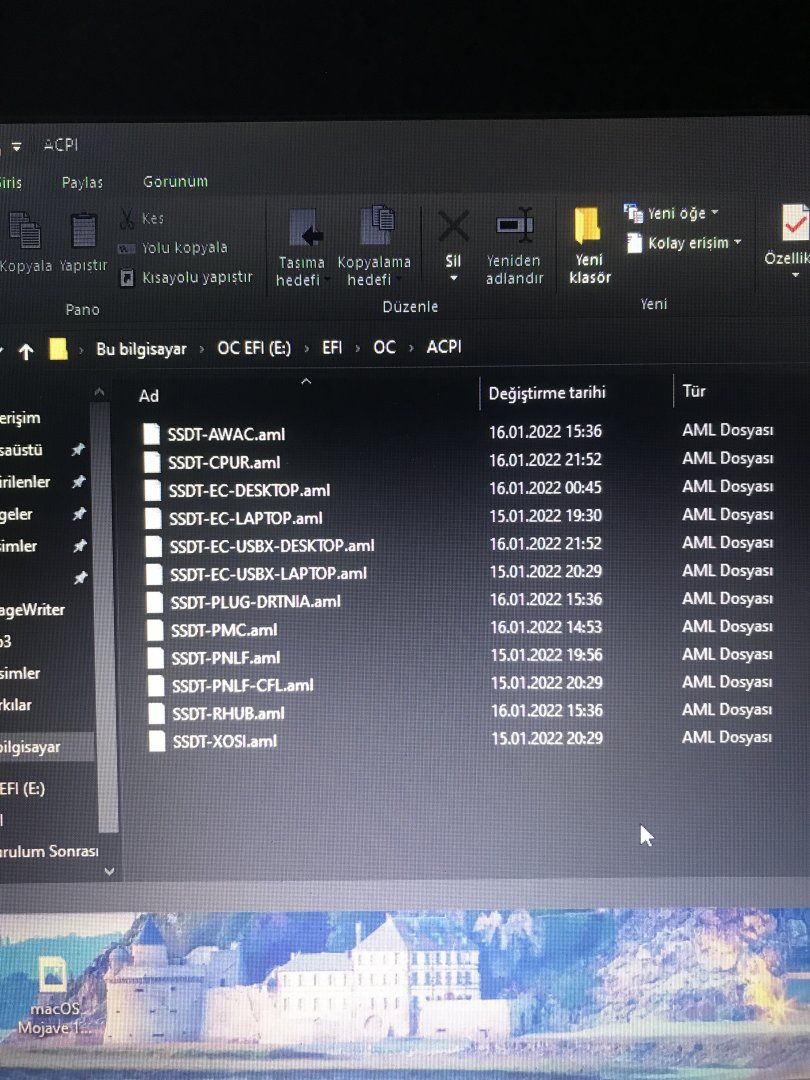Expand the chevron after EFI breadcrumb
Viewport: 810px width, 1080px height.
(x=357, y=348)
